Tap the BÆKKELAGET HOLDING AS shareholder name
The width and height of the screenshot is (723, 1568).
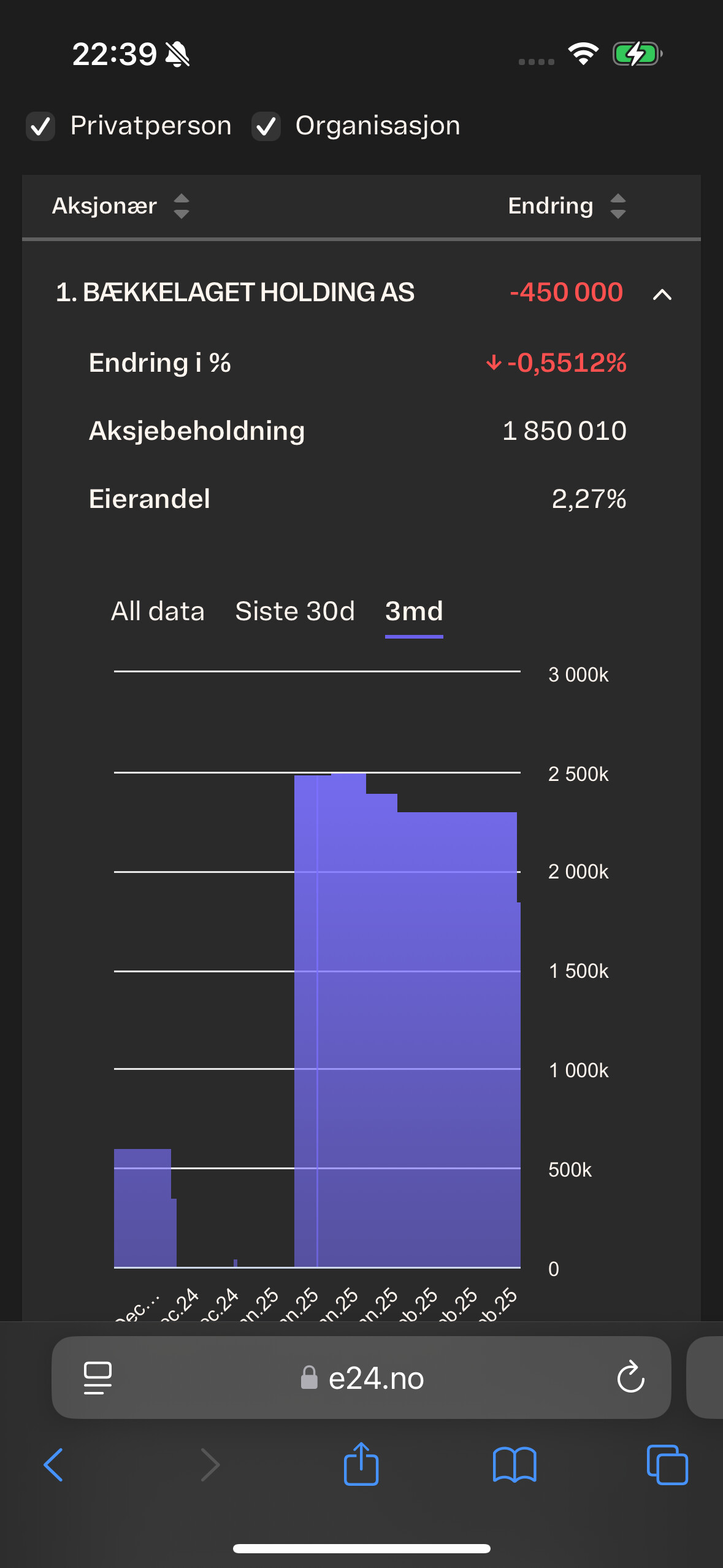click(235, 293)
